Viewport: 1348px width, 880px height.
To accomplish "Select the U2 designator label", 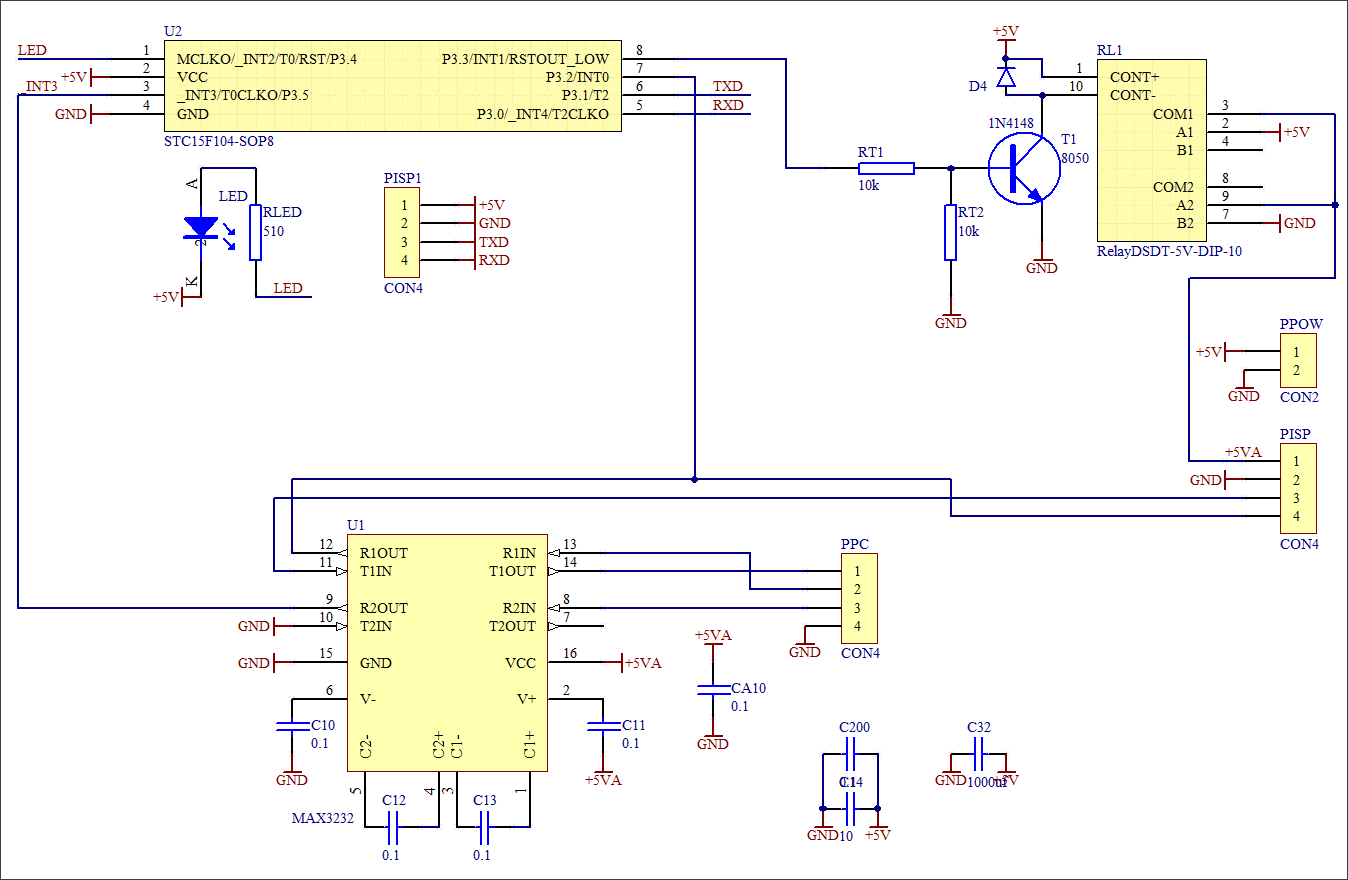I will [172, 33].
